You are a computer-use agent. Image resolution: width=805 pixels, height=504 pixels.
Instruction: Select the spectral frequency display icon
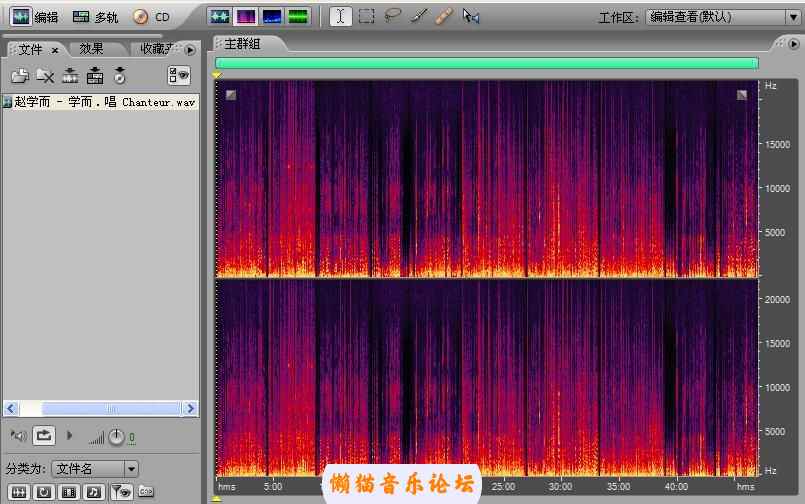(x=245, y=16)
